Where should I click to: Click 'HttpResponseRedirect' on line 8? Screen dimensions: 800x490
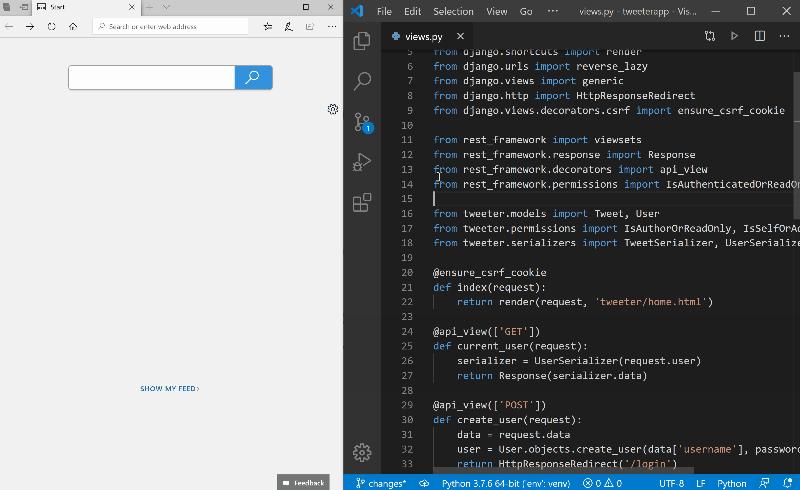[x=635, y=96]
